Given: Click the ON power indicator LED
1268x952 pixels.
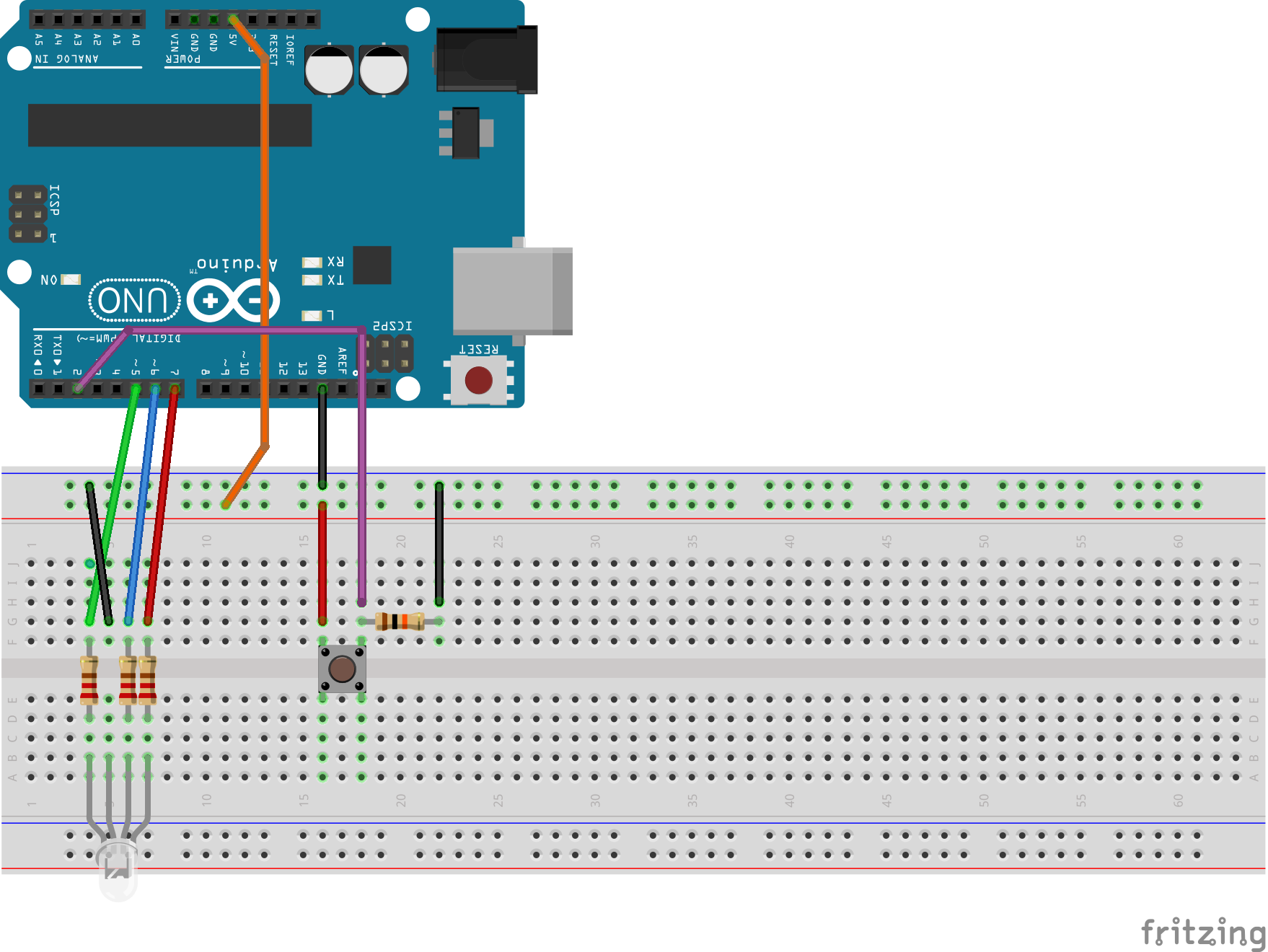Looking at the screenshot, I should pyautogui.click(x=71, y=280).
